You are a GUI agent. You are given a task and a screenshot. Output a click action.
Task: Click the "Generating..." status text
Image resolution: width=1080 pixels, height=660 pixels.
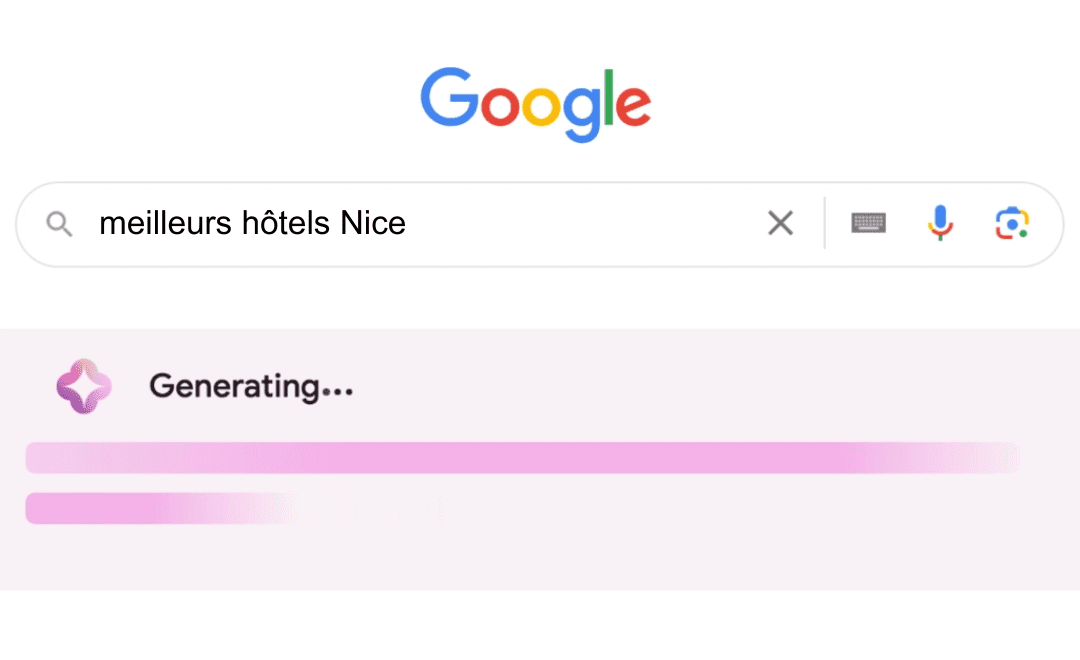coord(251,386)
